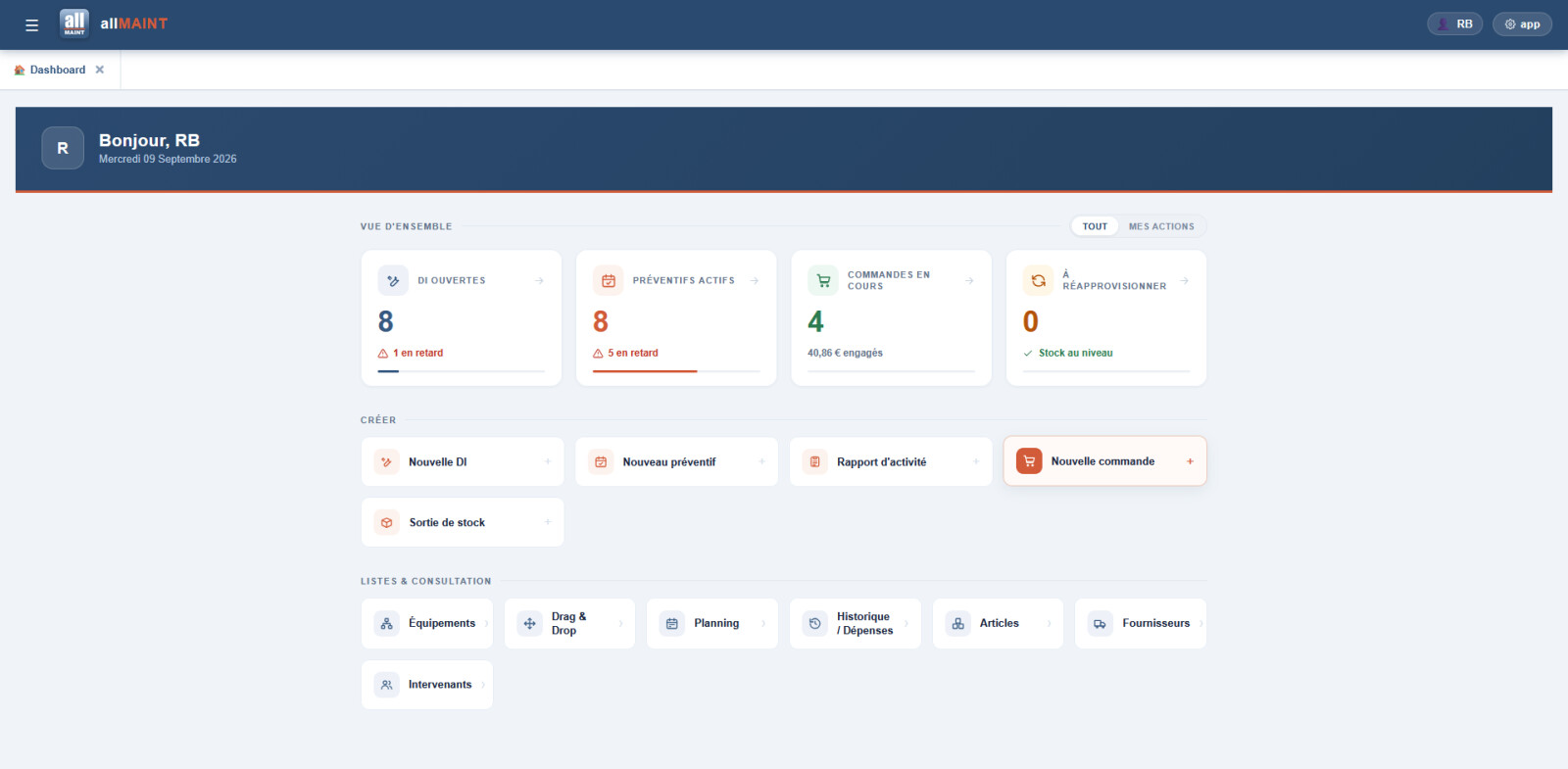Image resolution: width=1568 pixels, height=769 pixels.
Task: Click the Commandes en cours cart icon
Action: click(823, 281)
